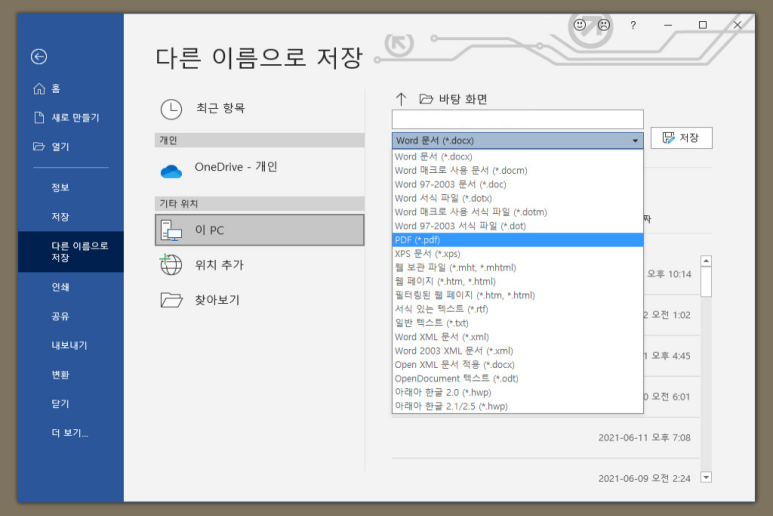Select 웹 페이지 (*.htm, *.html) option
773x516 pixels.
(x=518, y=281)
